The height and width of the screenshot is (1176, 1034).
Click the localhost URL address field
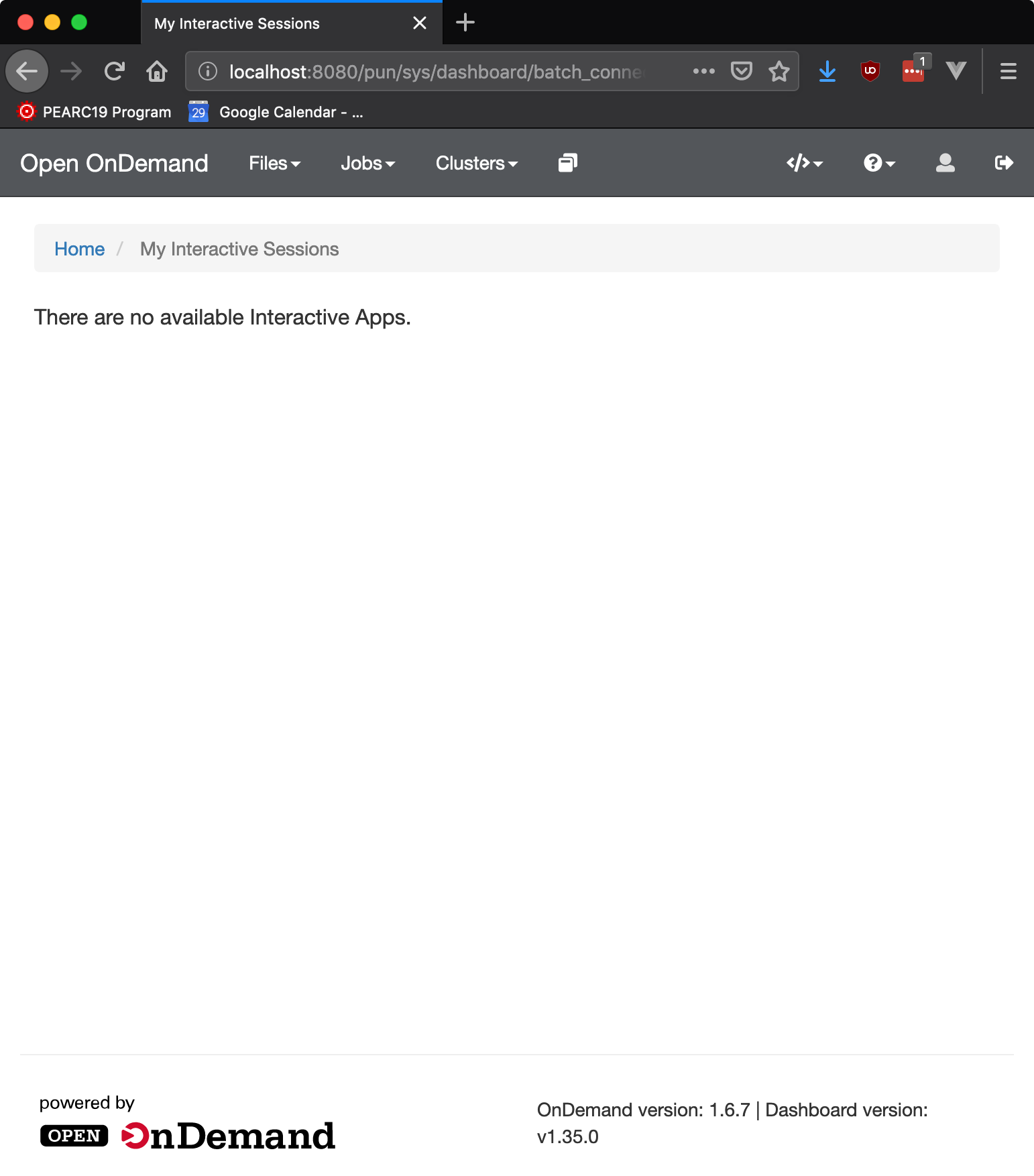[x=436, y=71]
